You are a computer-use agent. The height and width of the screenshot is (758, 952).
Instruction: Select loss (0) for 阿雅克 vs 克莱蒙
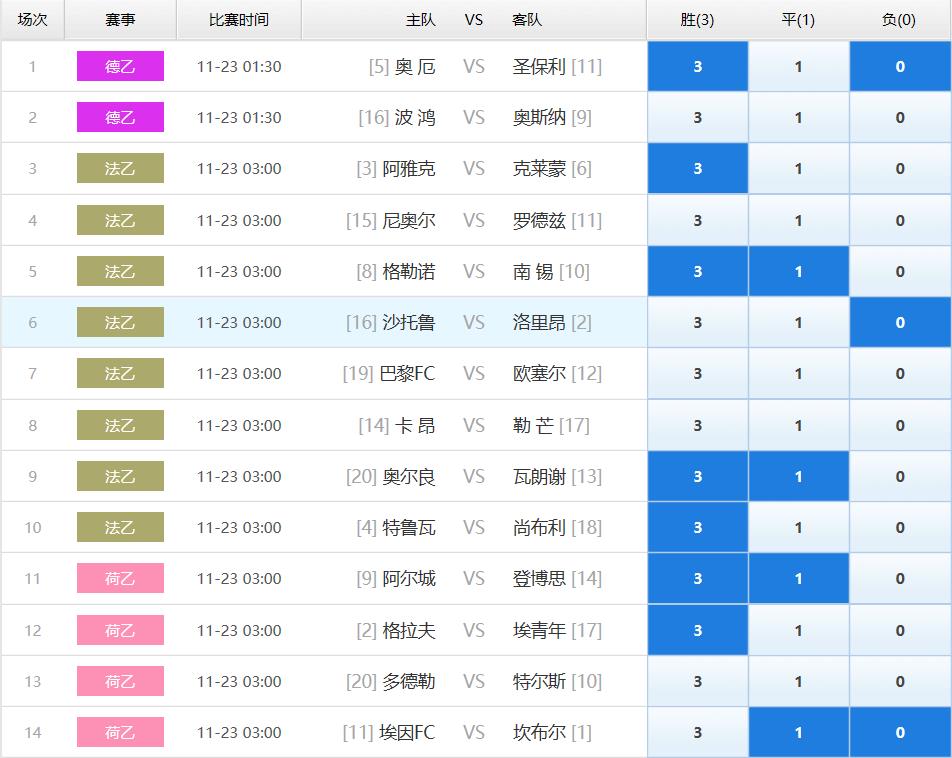pyautogui.click(x=900, y=168)
